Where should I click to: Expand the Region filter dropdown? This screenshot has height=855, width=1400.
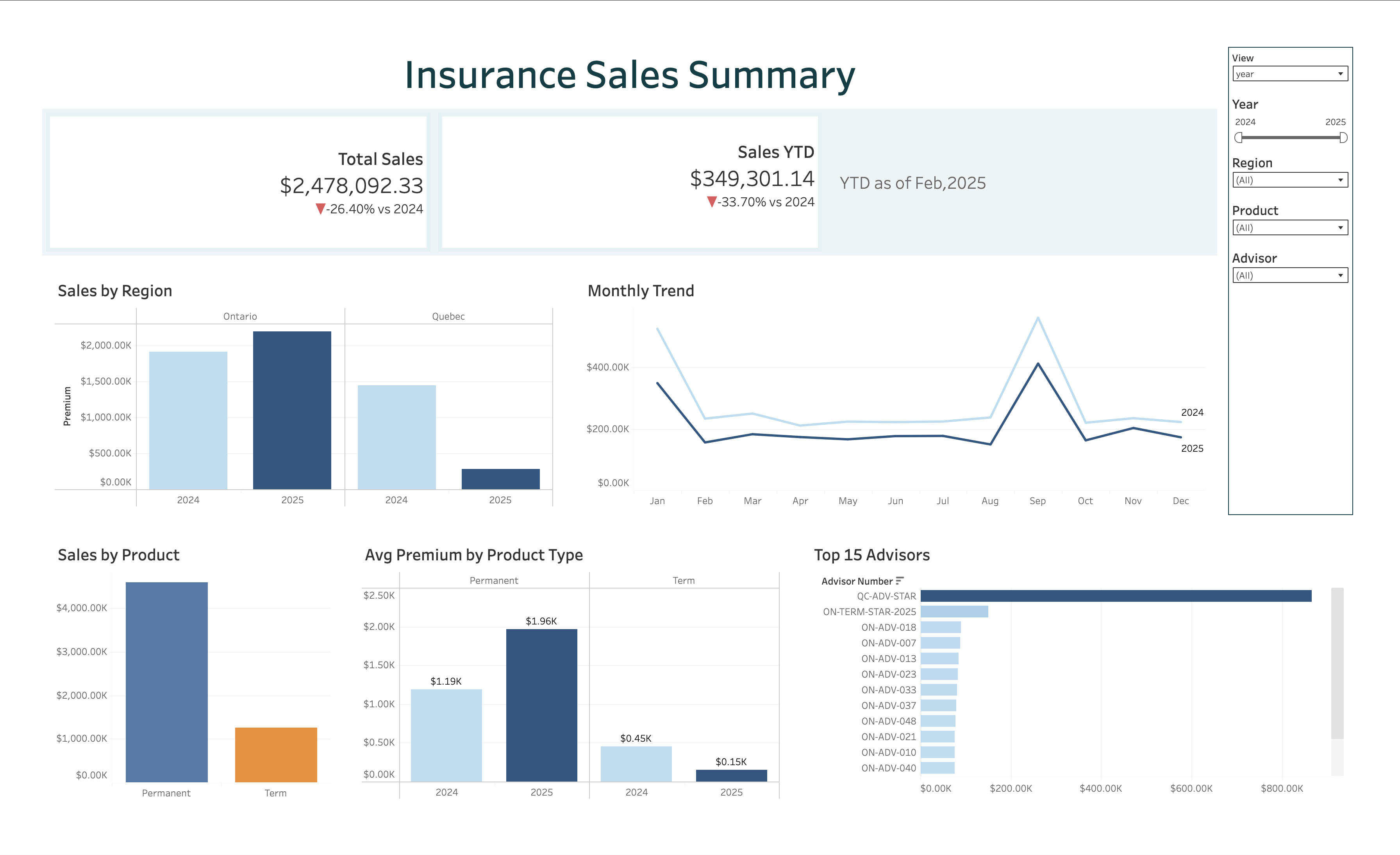click(x=1290, y=180)
